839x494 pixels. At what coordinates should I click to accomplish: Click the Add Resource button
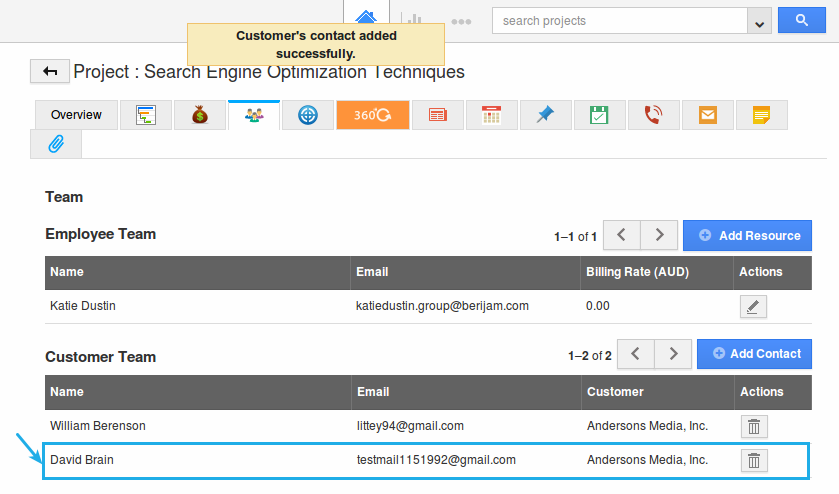[747, 236]
